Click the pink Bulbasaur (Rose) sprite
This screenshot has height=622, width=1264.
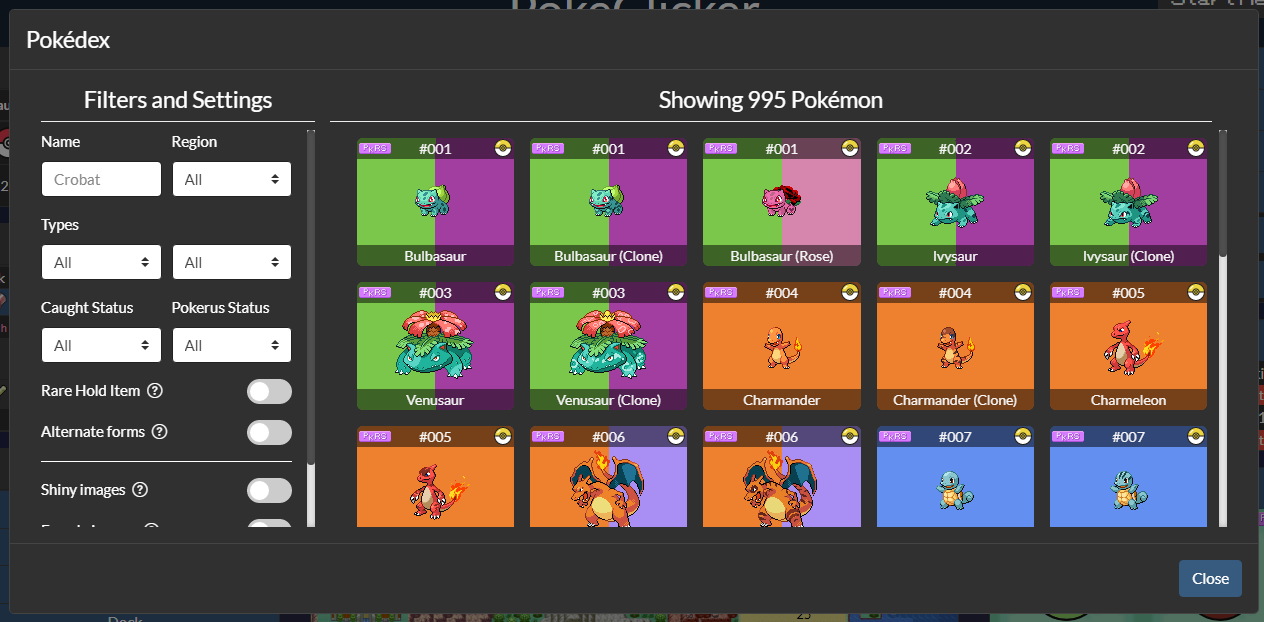coord(782,201)
